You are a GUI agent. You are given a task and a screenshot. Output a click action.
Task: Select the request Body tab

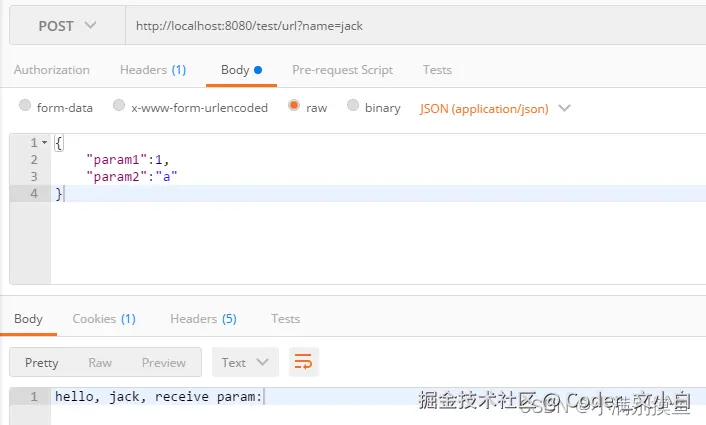tap(241, 70)
